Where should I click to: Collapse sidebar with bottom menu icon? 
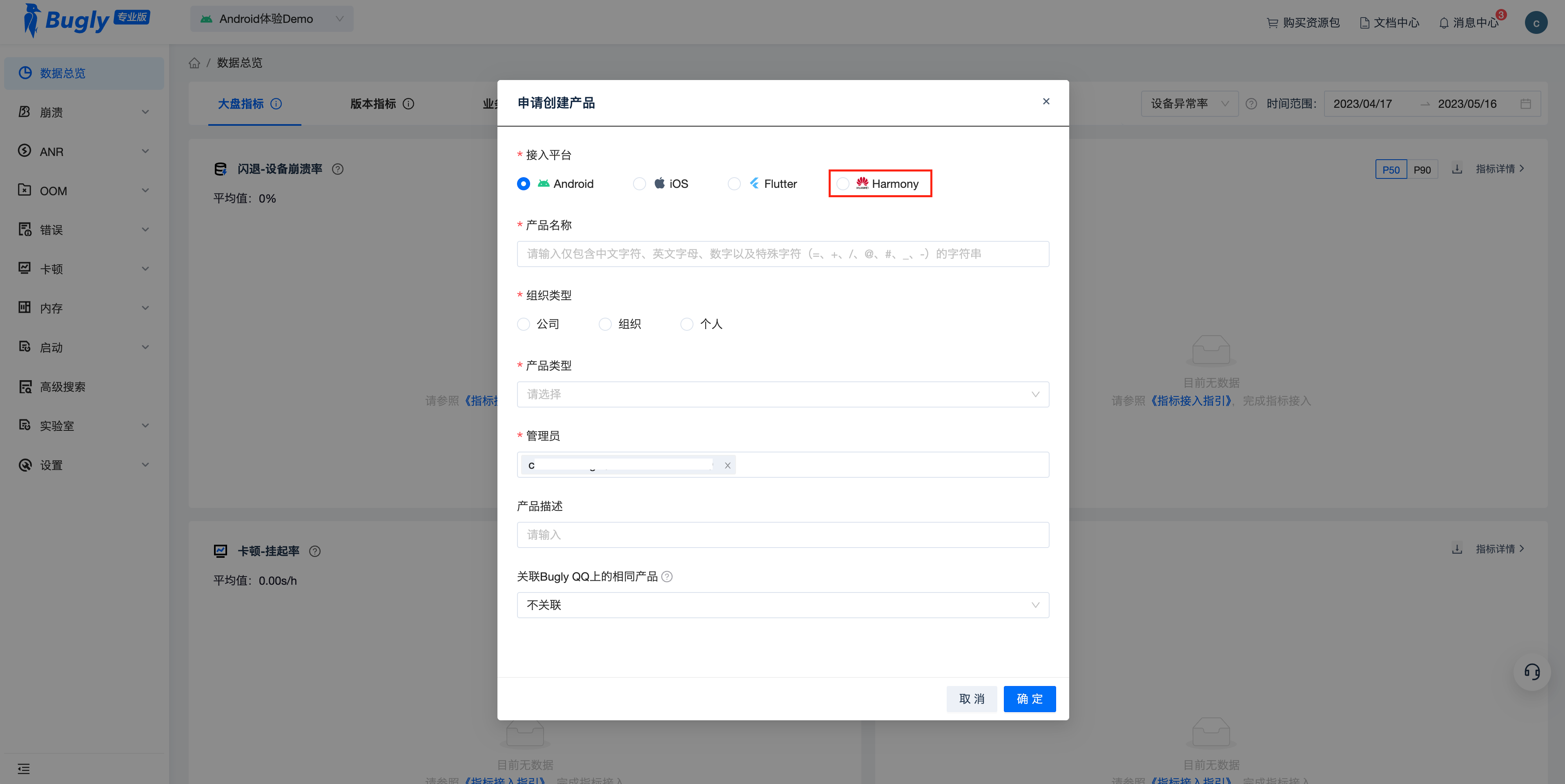pyautogui.click(x=24, y=769)
